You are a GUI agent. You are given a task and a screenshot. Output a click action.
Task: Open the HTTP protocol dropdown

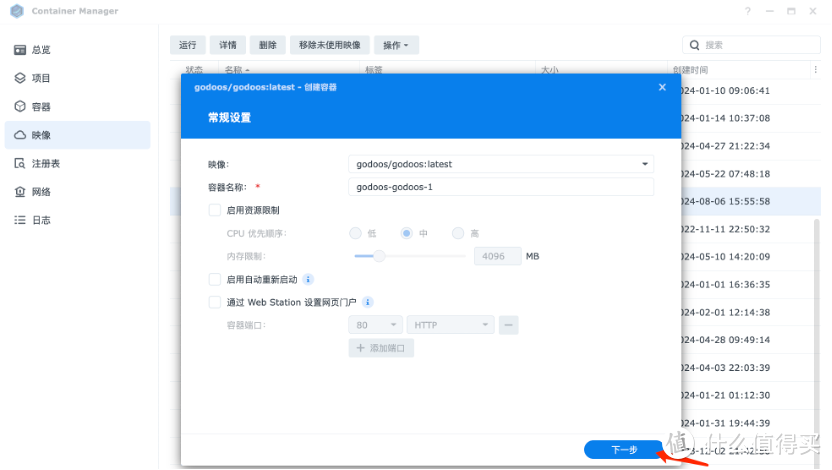tap(450, 325)
